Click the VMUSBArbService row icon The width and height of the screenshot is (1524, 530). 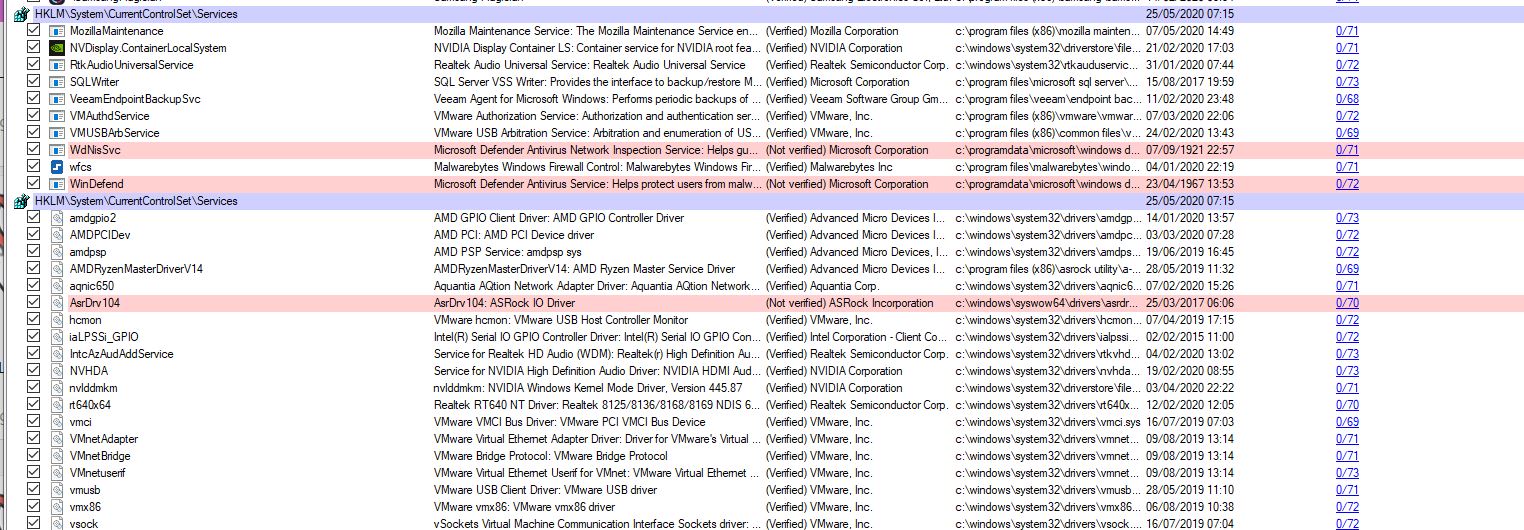(58, 133)
